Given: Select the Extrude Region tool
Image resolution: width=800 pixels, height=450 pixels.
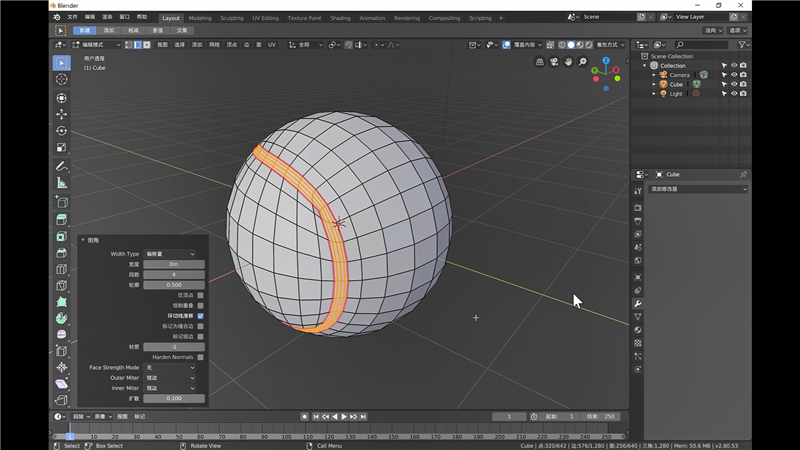Looking at the screenshot, I should 62,219.
